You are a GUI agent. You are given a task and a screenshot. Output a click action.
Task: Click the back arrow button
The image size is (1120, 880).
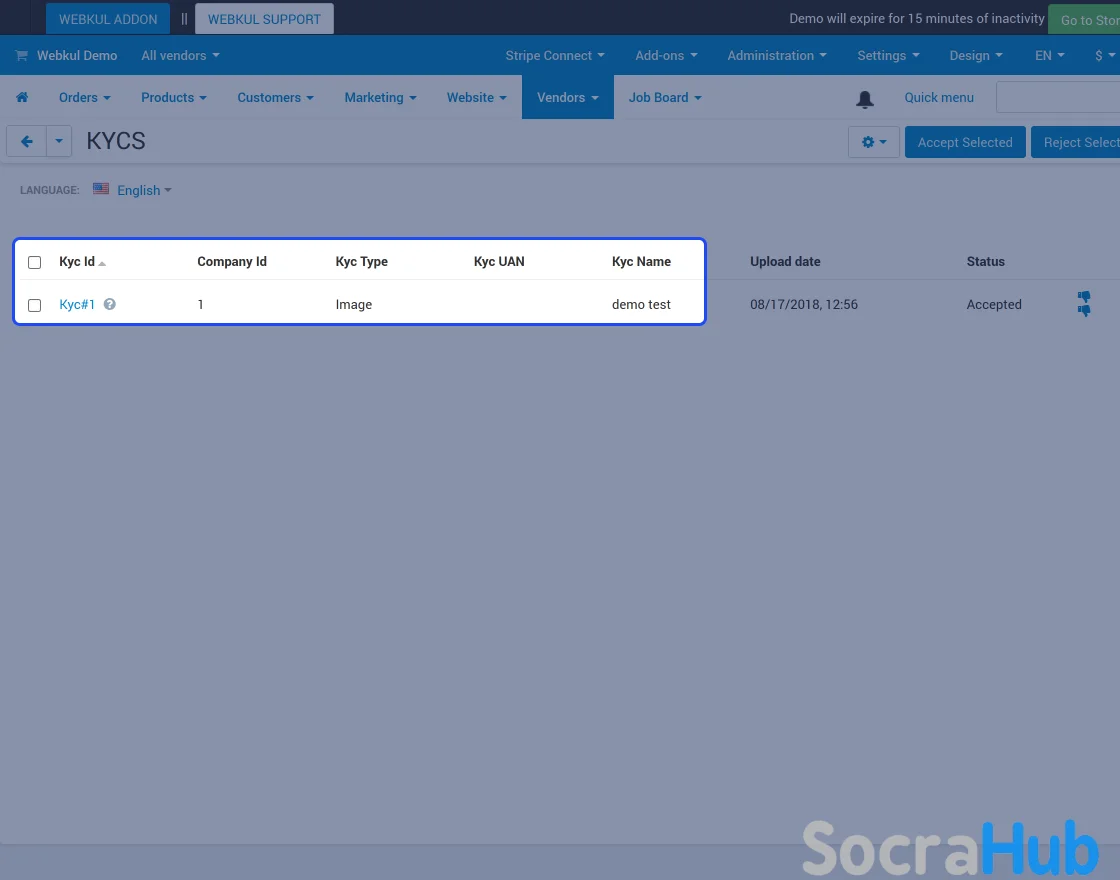27,142
